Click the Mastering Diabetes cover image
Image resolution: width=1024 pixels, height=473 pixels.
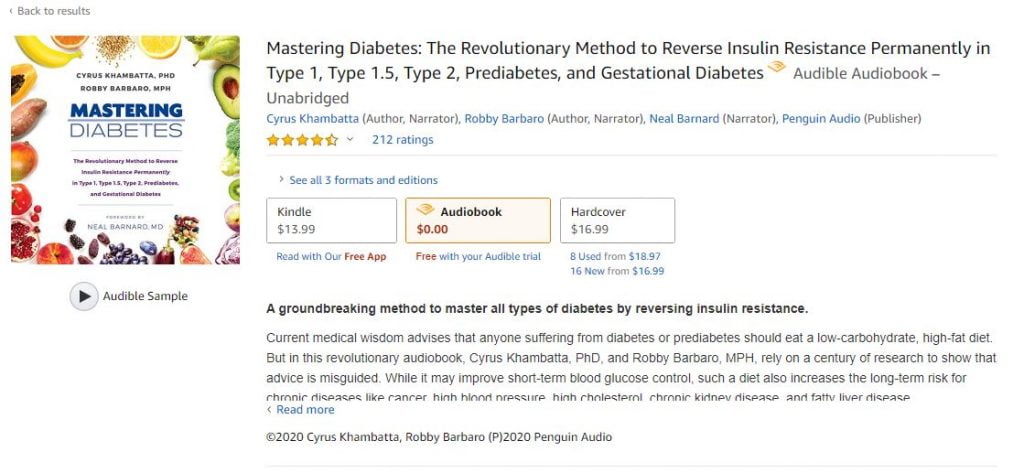tap(125, 150)
